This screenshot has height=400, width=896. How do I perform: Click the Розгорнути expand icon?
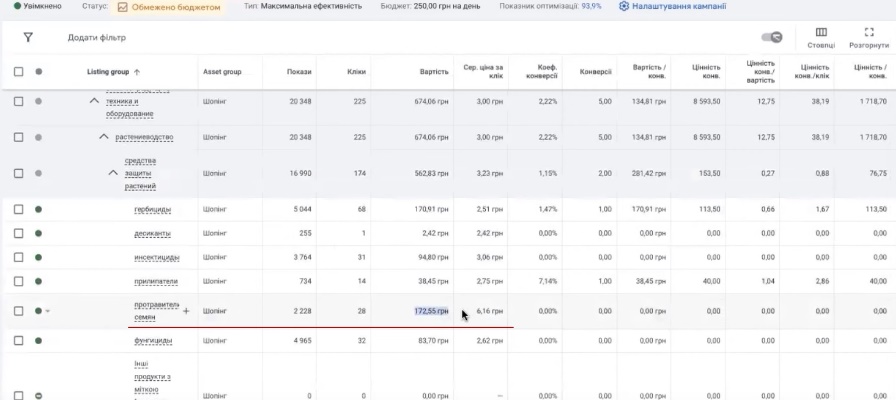point(869,33)
